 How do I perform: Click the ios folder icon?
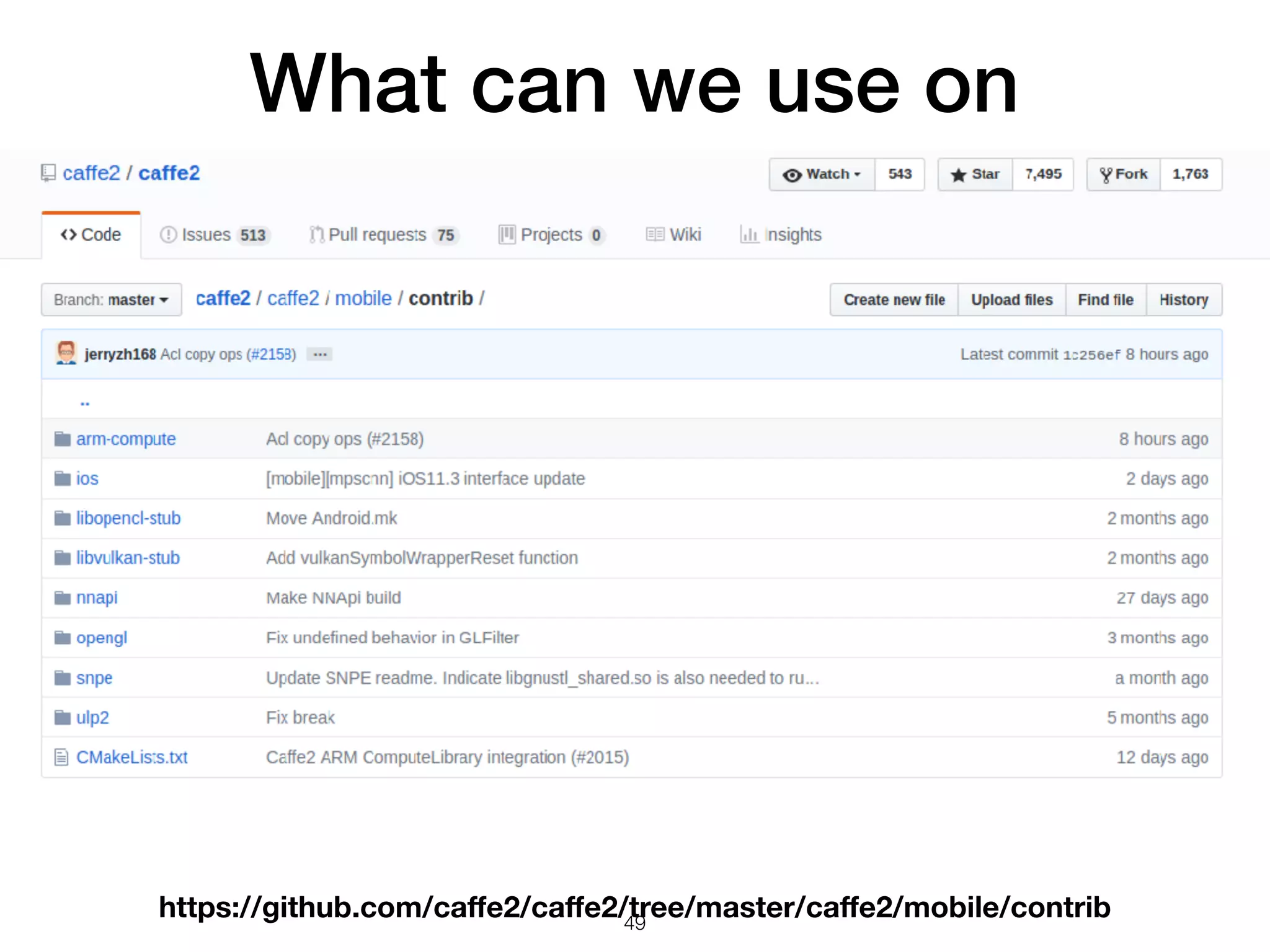62,478
